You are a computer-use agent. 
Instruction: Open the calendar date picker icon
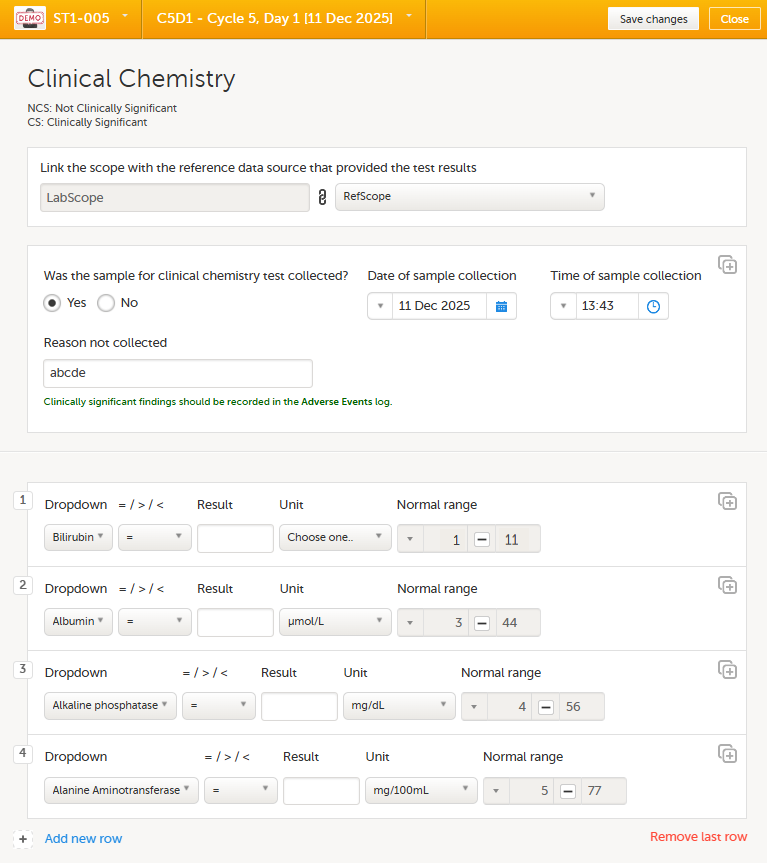pos(501,306)
